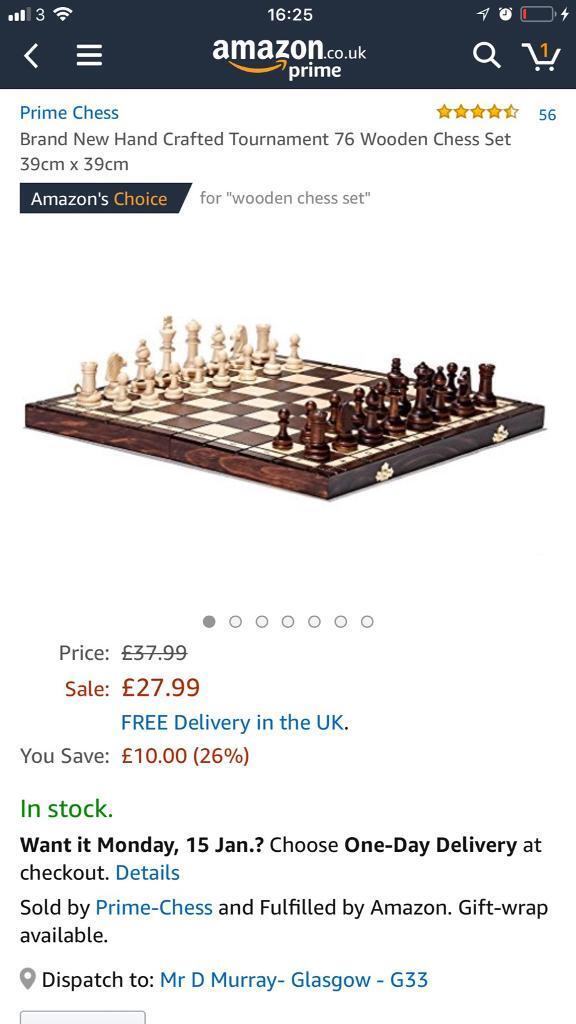Select the fourth image carousel dot
Image resolution: width=576 pixels, height=1024 pixels.
pos(288,622)
